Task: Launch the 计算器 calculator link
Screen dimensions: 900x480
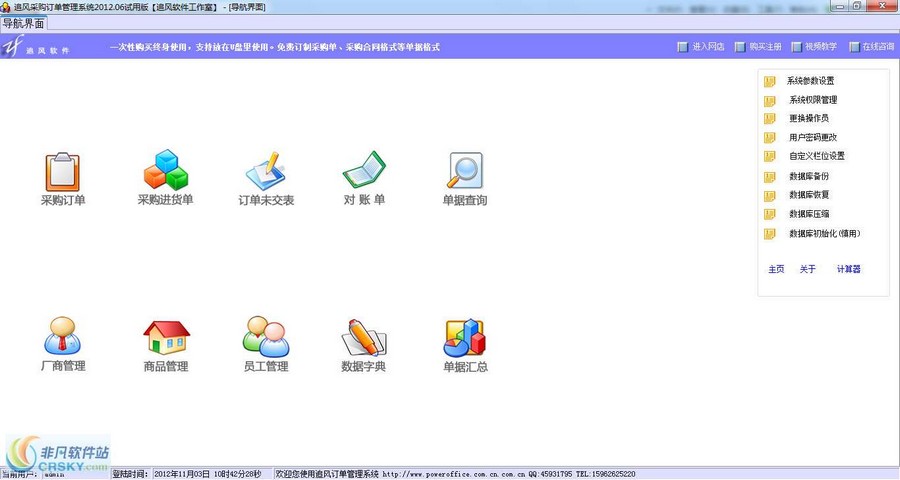Action: tap(848, 269)
